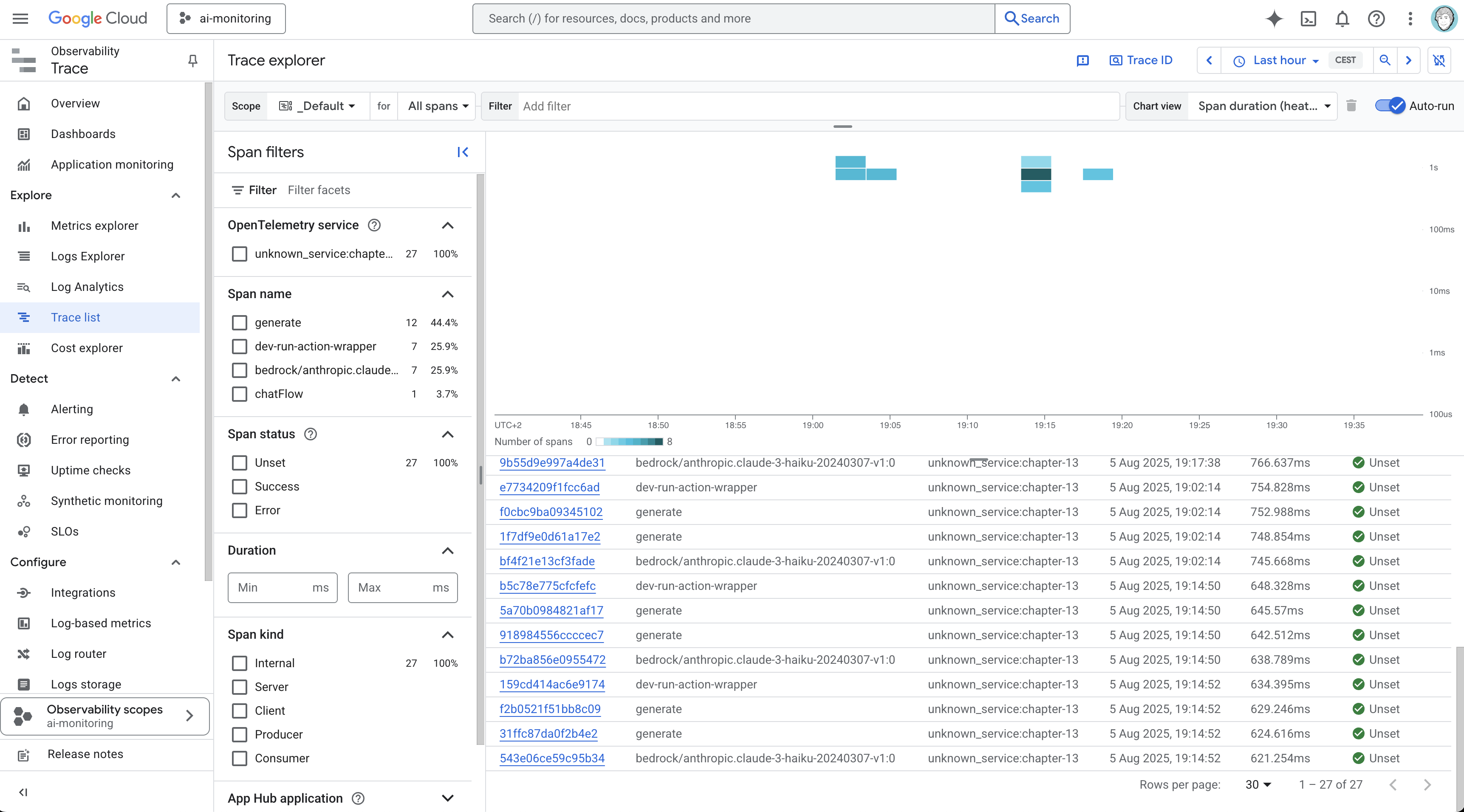Check the Unset span status filter
Screen dimensions: 1464x812
coord(239,463)
